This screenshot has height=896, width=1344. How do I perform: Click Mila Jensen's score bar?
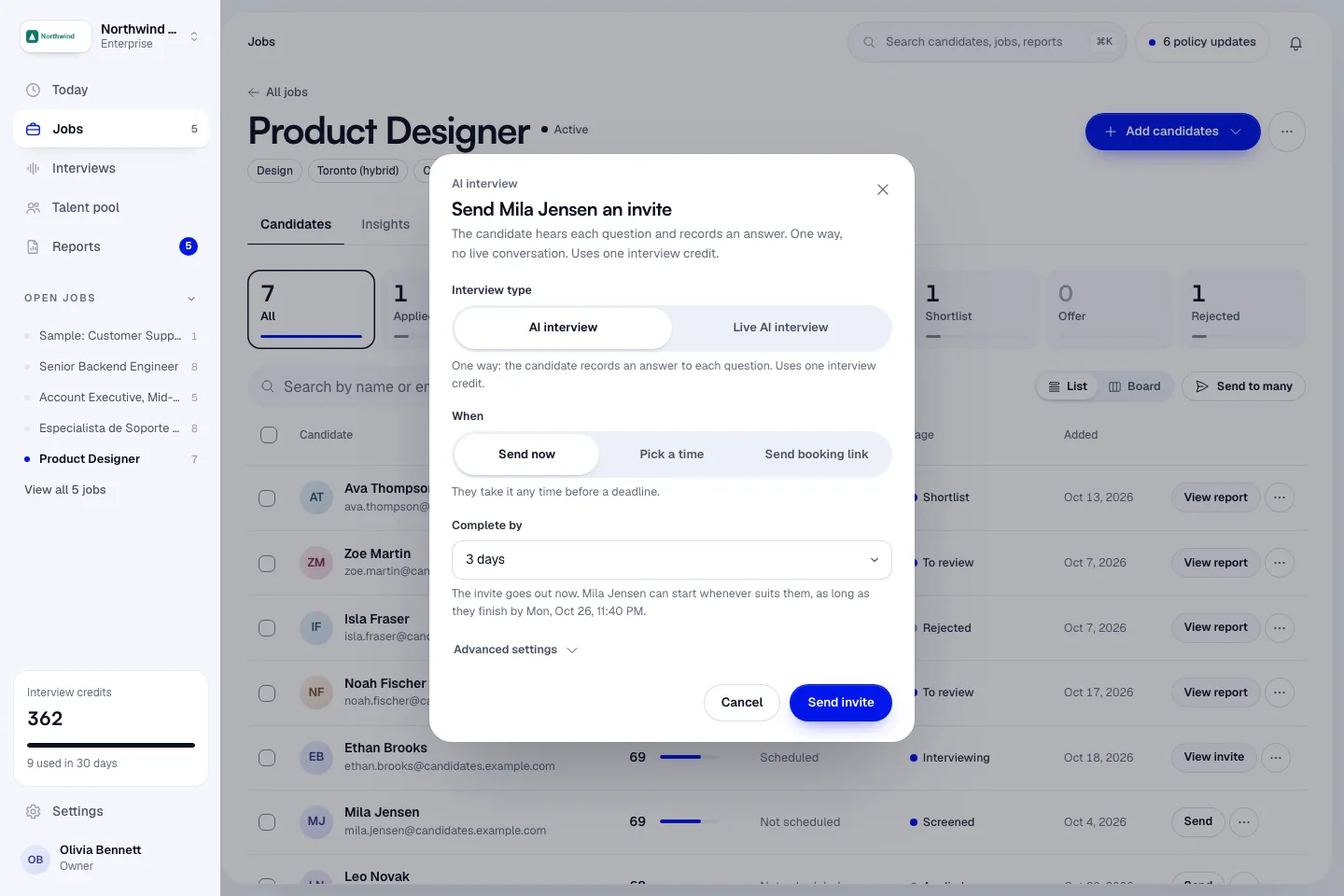(x=690, y=822)
